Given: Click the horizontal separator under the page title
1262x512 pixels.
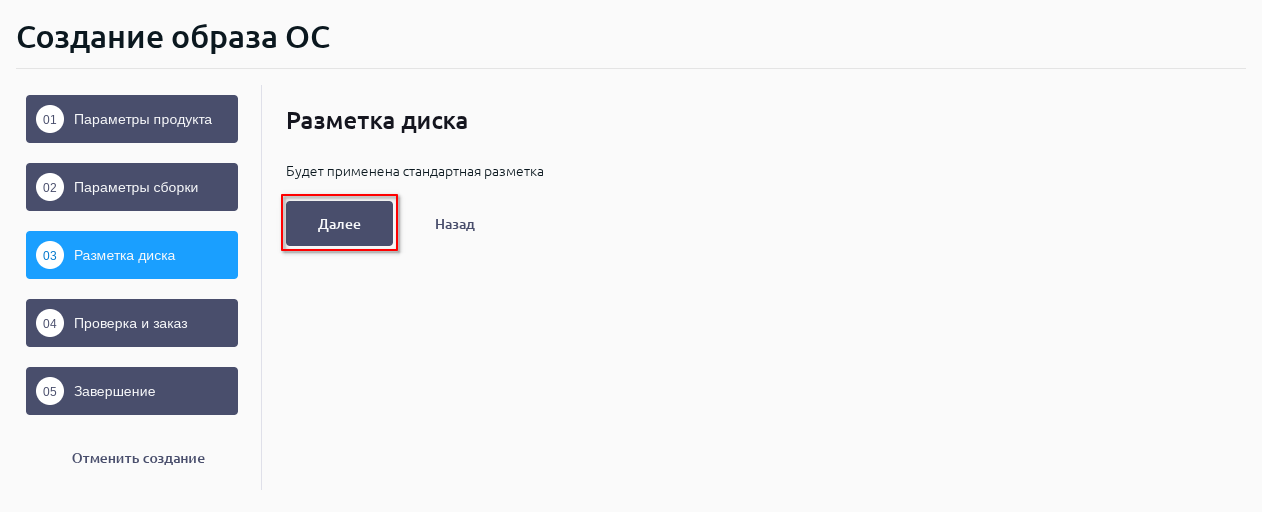Looking at the screenshot, I should (x=630, y=68).
